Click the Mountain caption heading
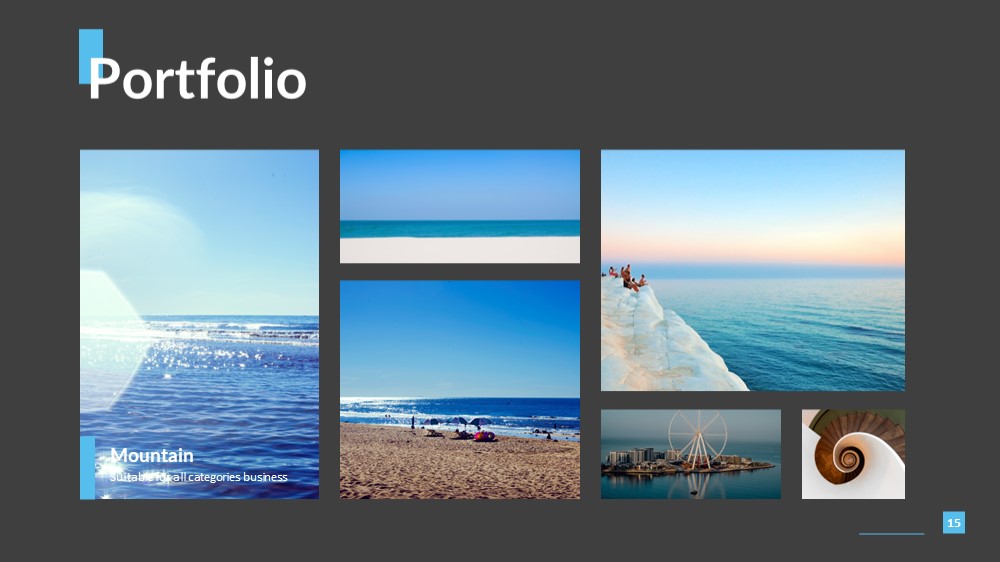This screenshot has height=562, width=1000. [152, 455]
